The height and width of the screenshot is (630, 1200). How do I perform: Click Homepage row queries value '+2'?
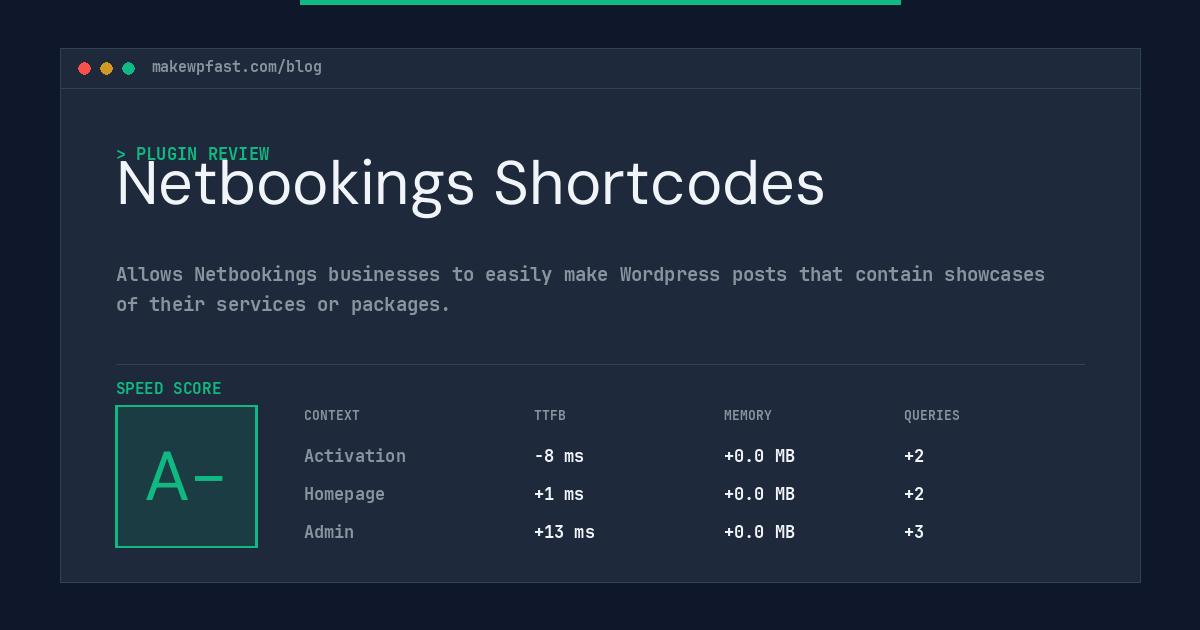[x=914, y=494]
